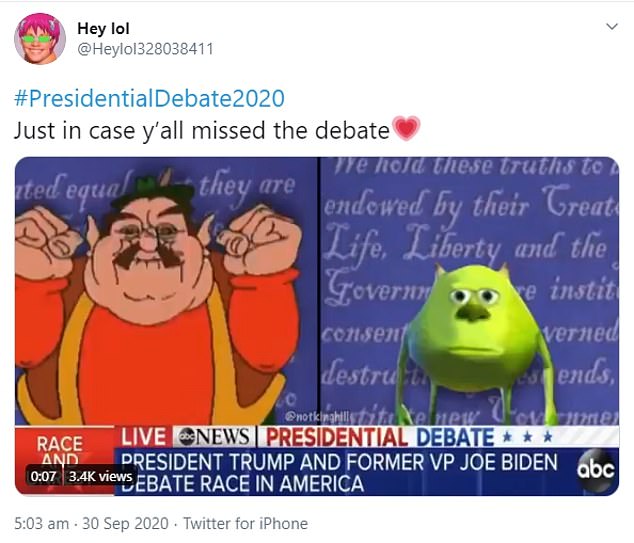The width and height of the screenshot is (634, 543).
Task: Expand the tweet options chevron
Action: click(x=612, y=27)
